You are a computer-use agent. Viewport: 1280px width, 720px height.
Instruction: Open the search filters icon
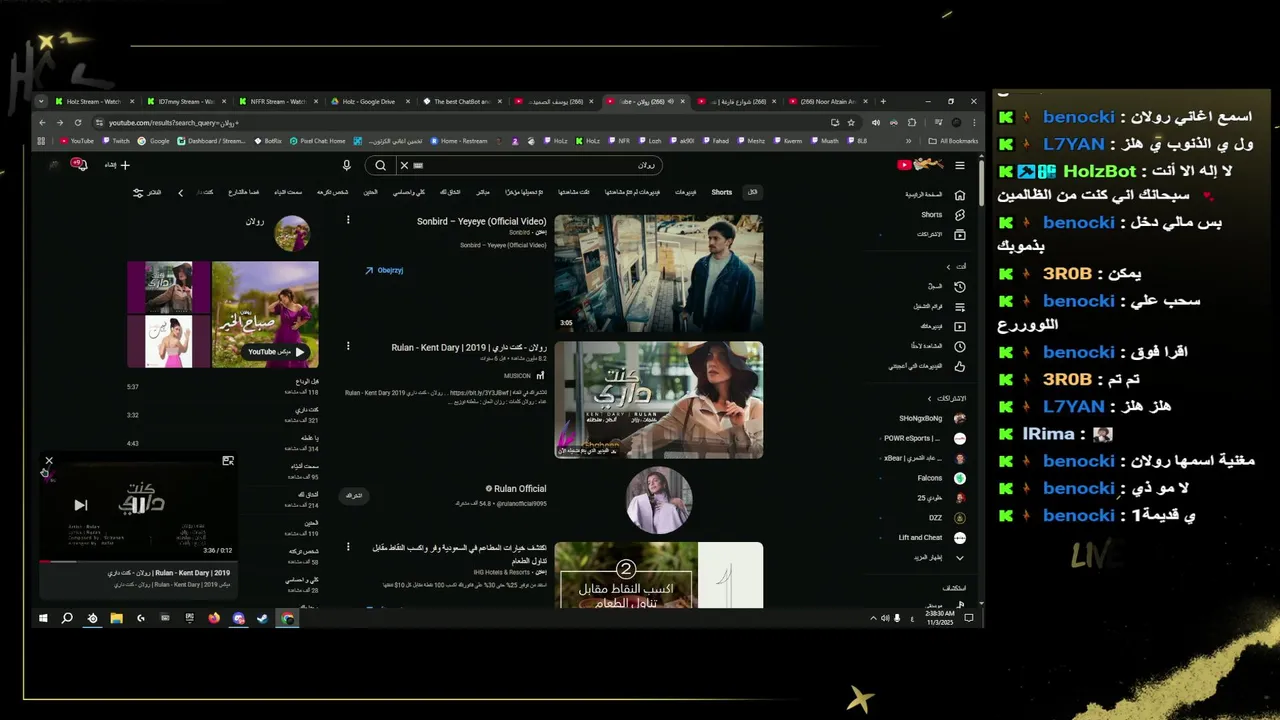[x=139, y=192]
